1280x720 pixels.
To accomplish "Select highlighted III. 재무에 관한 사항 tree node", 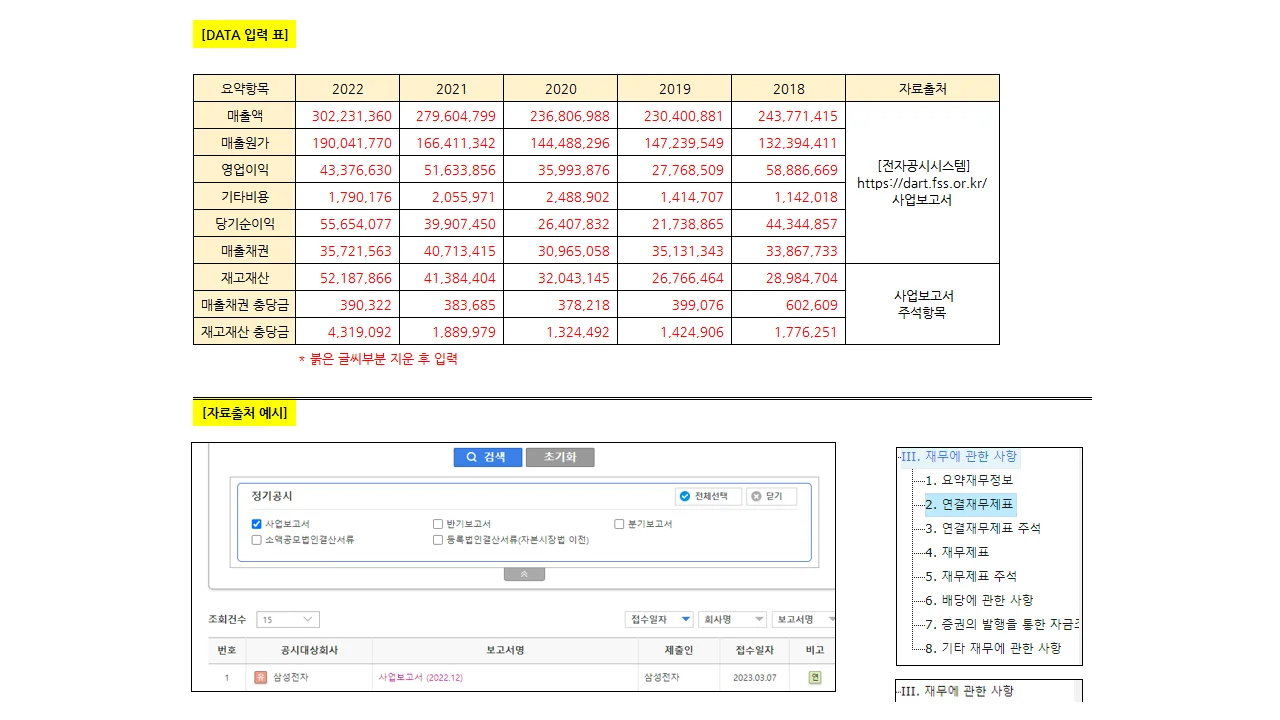I will pyautogui.click(x=959, y=457).
